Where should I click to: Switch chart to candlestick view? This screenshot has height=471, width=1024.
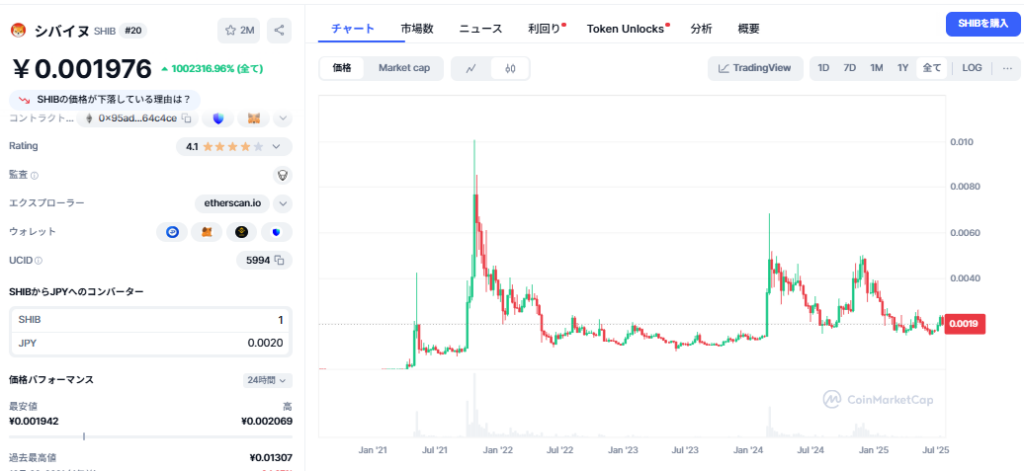pyautogui.click(x=510, y=68)
